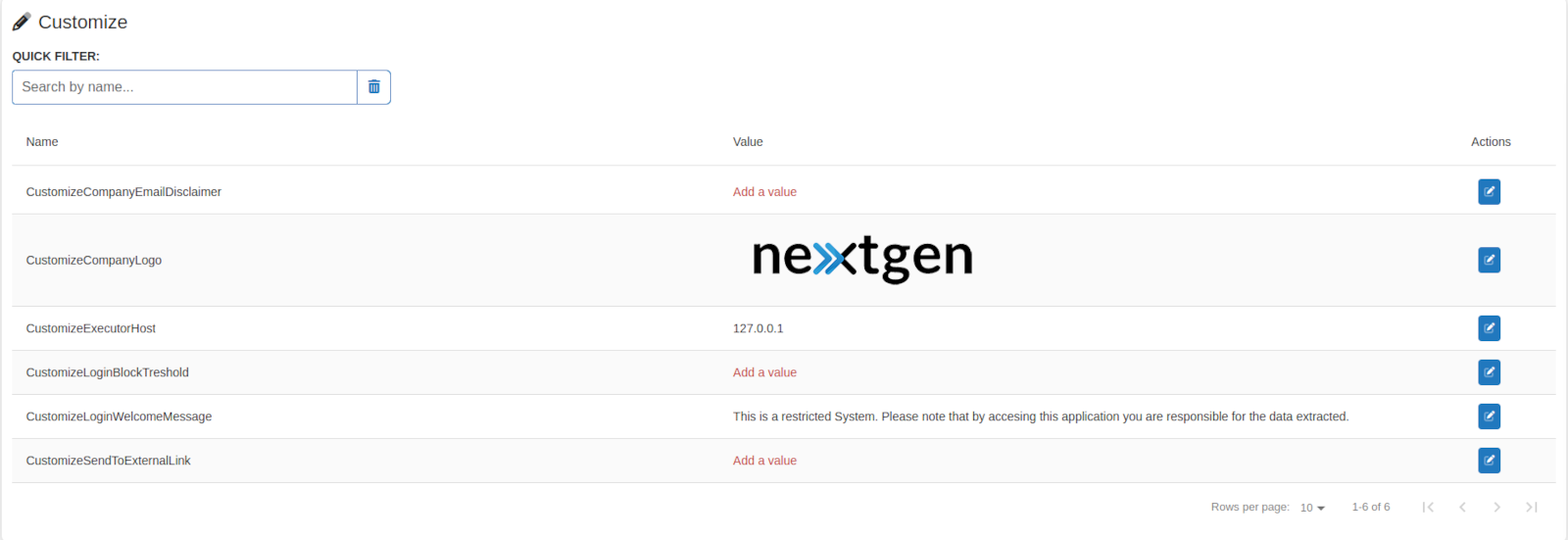Screen dimensions: 1568x540
Task: Go to the next page
Action: point(1496,507)
